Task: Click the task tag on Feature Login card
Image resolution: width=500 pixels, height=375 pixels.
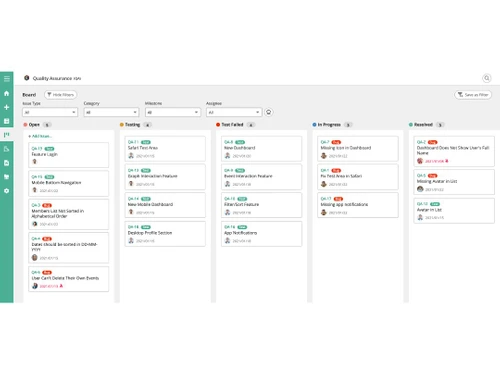Action: pyautogui.click(x=49, y=148)
